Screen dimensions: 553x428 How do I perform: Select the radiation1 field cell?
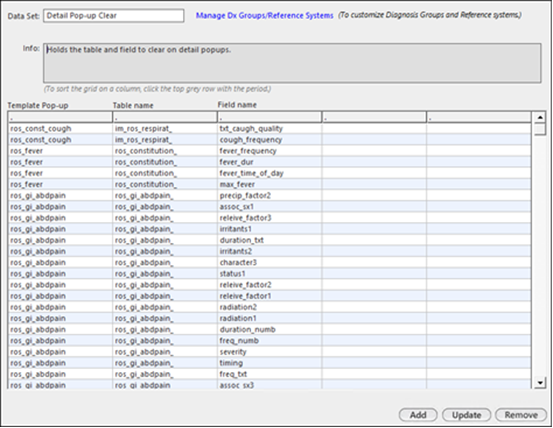click(x=269, y=318)
